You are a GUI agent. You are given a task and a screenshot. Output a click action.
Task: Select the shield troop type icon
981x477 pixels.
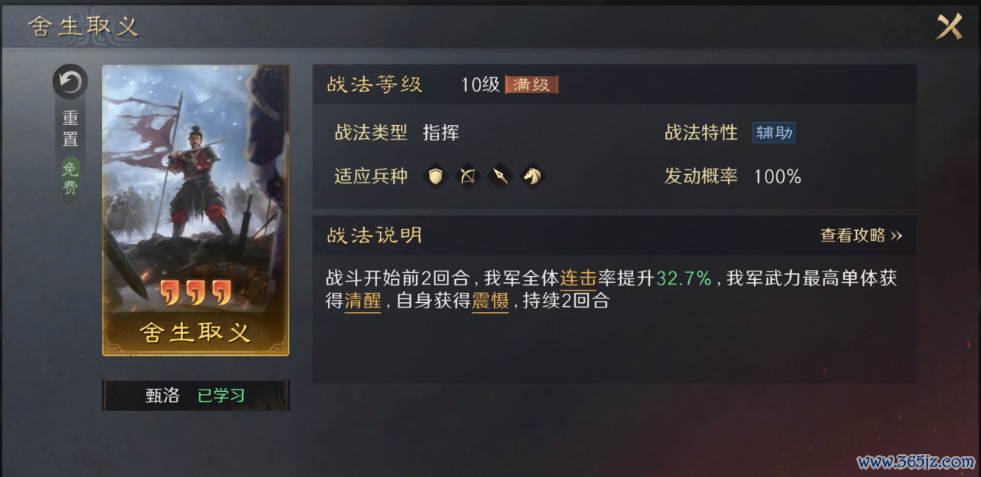(x=435, y=177)
